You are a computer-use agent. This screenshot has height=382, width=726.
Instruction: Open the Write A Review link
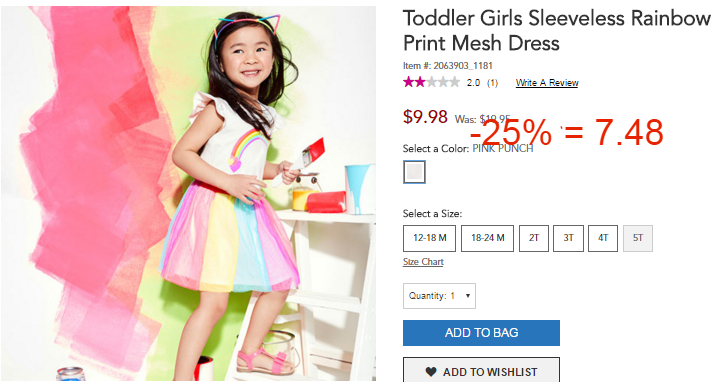547,83
